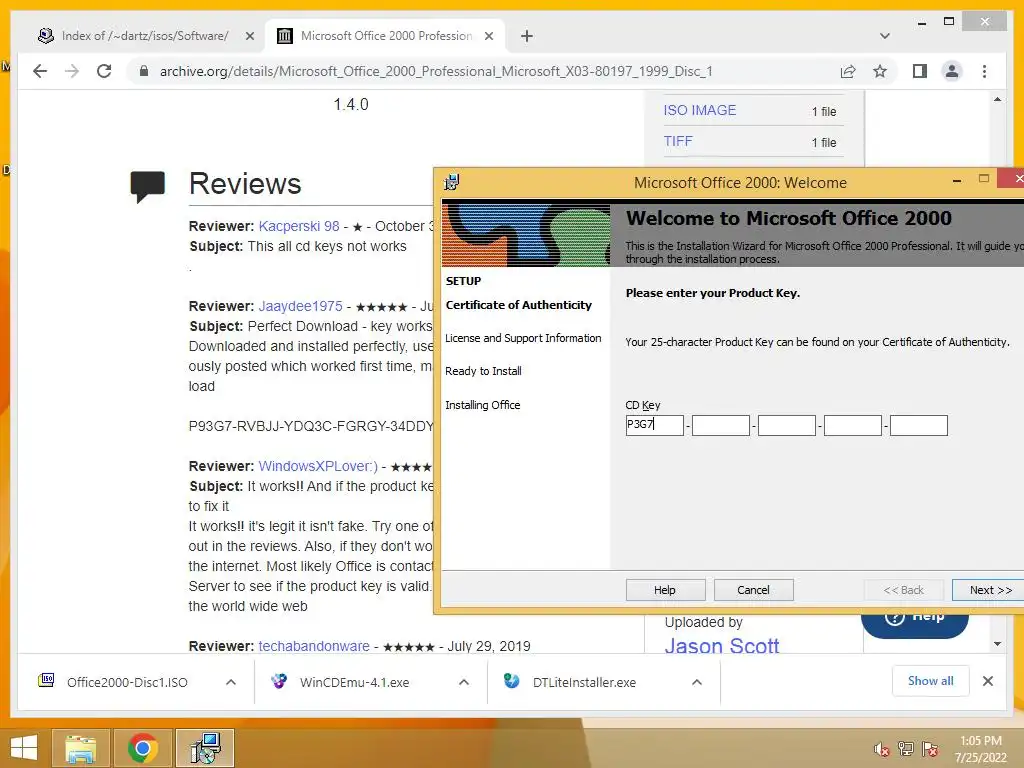
Task: Click the fifth CD Key field
Action: (918, 425)
